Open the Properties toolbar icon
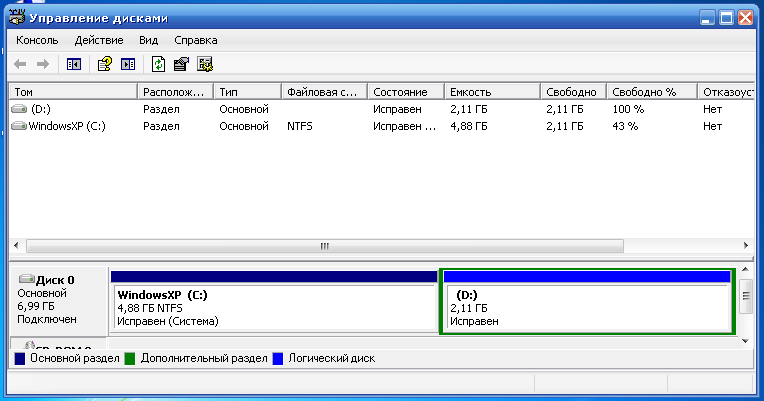Image resolution: width=764 pixels, height=401 pixels. coord(181,64)
